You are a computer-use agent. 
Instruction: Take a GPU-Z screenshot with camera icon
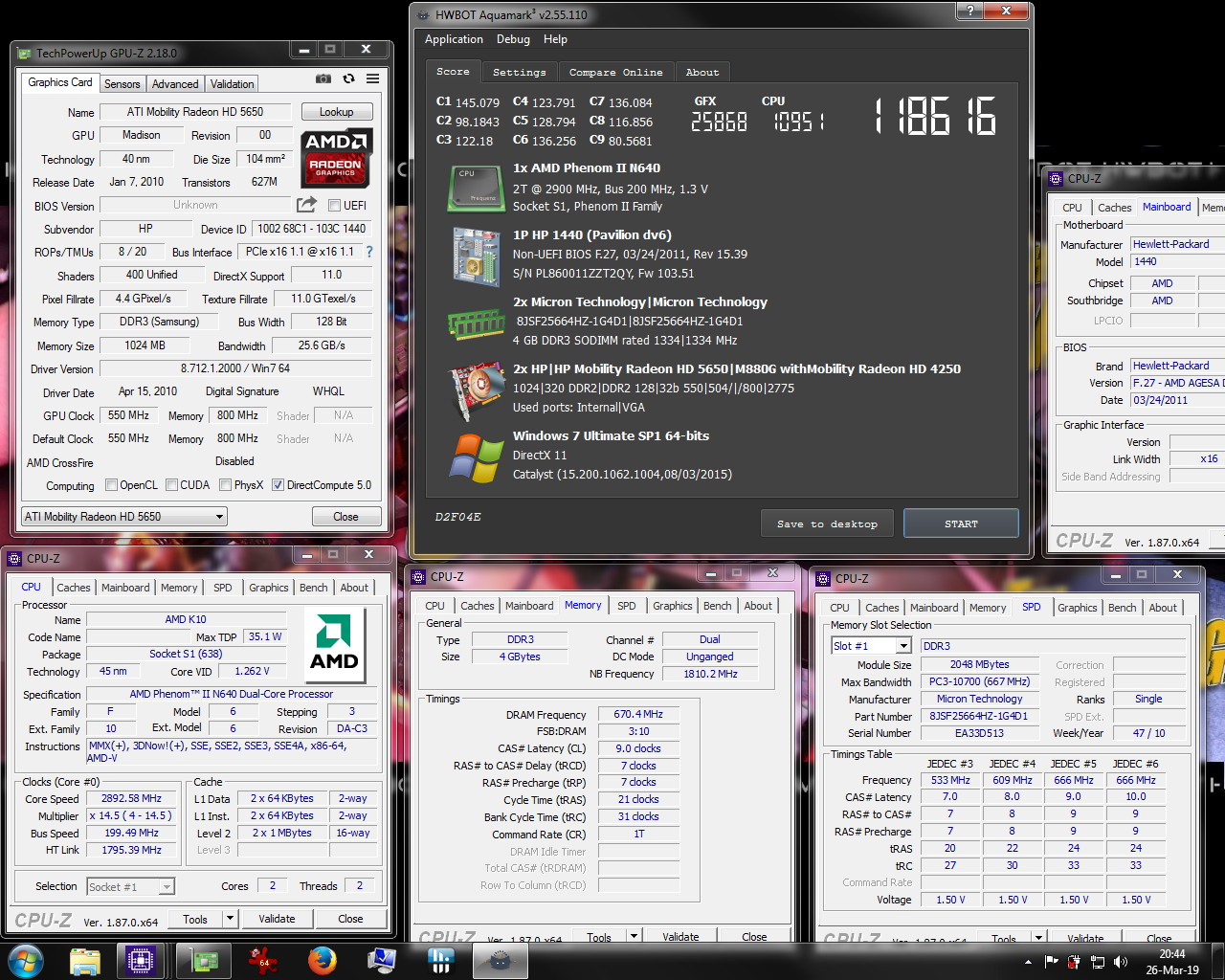click(x=323, y=78)
